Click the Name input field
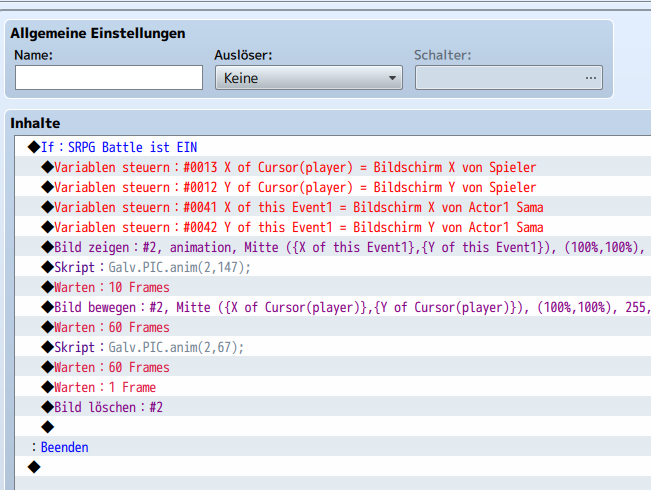The height and width of the screenshot is (490, 651). click(109, 78)
